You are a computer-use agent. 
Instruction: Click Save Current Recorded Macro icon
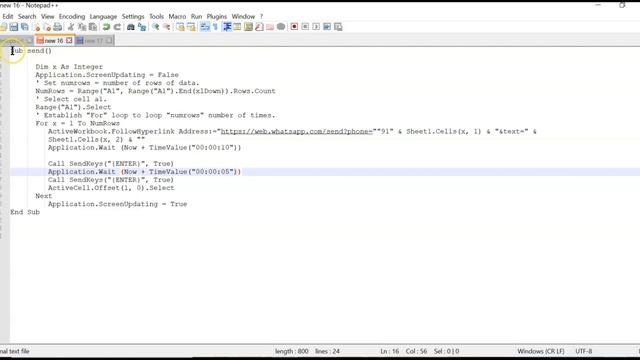pos(338,27)
